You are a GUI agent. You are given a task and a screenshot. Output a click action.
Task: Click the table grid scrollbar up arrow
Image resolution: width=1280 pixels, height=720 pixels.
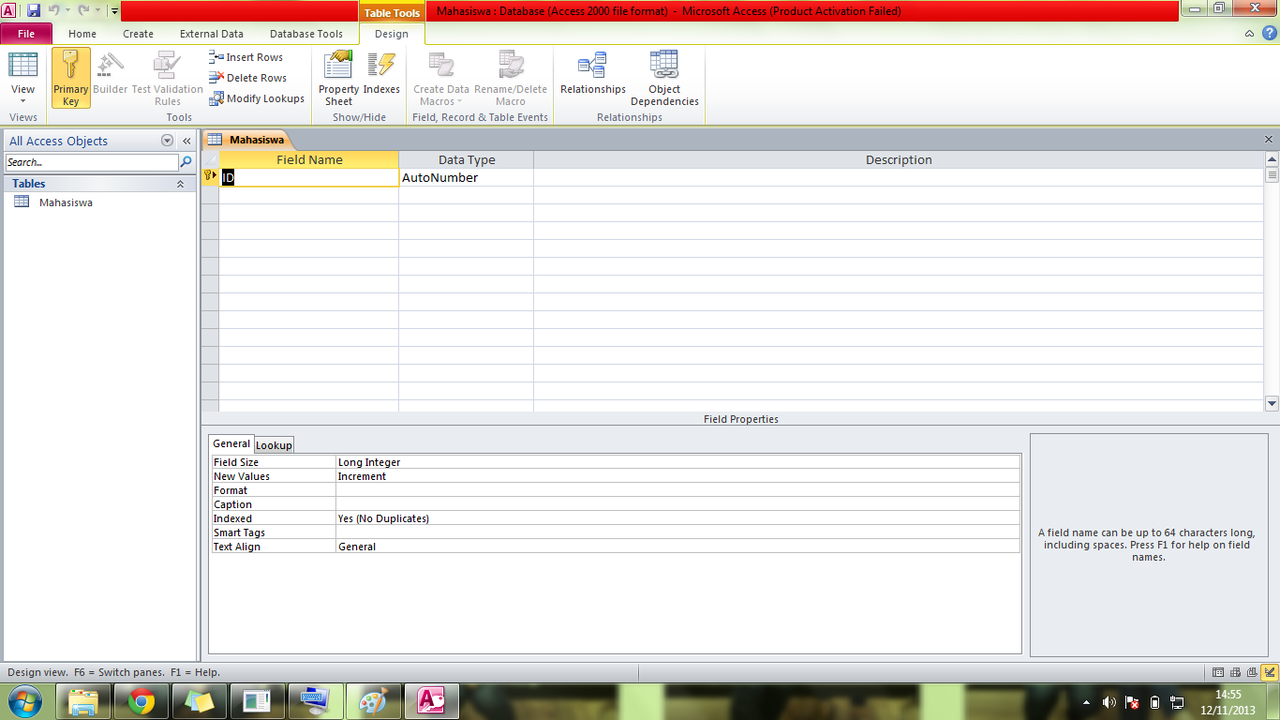[x=1272, y=159]
